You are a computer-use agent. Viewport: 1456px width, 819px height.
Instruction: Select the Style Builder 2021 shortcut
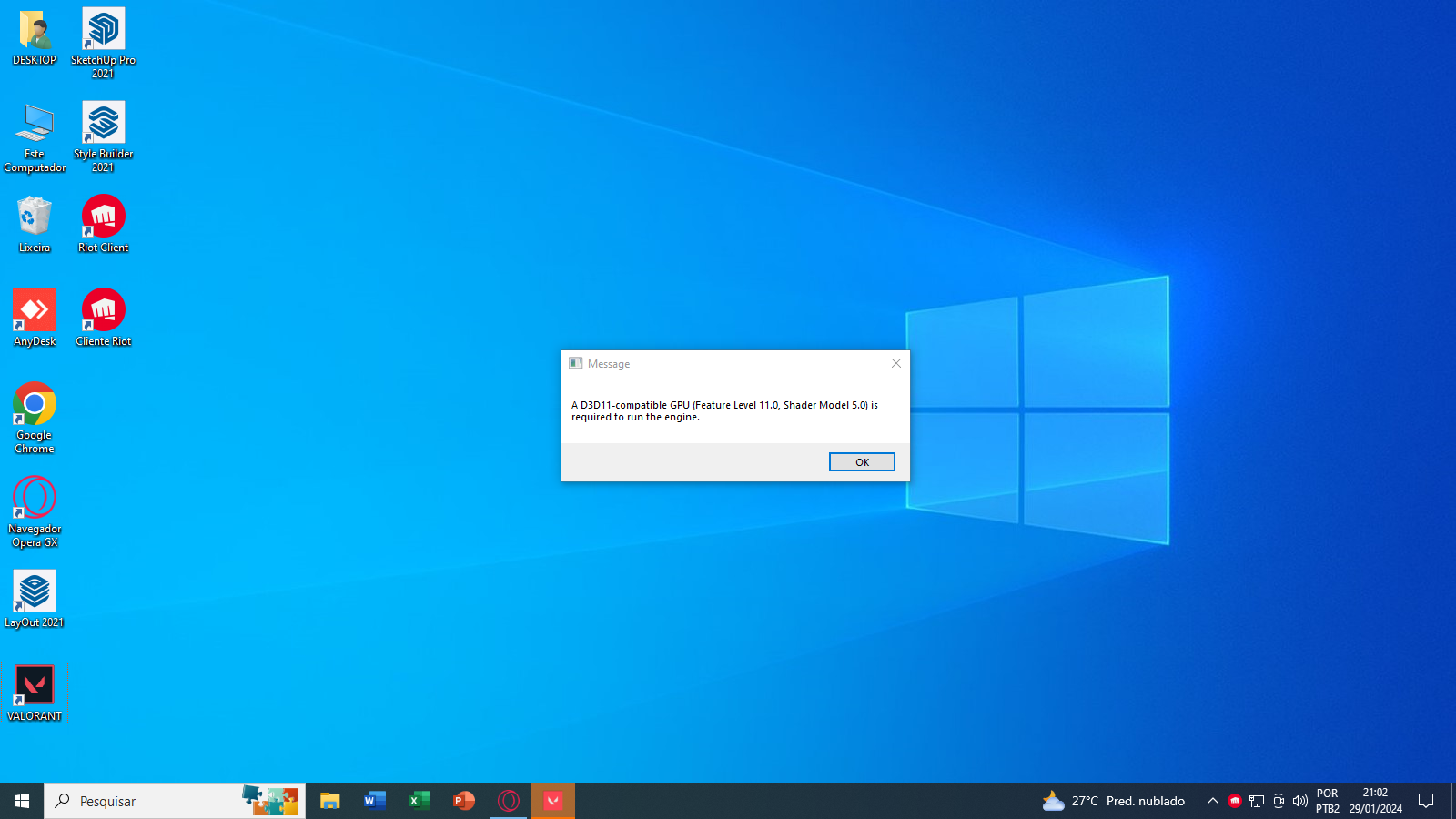[x=103, y=137]
